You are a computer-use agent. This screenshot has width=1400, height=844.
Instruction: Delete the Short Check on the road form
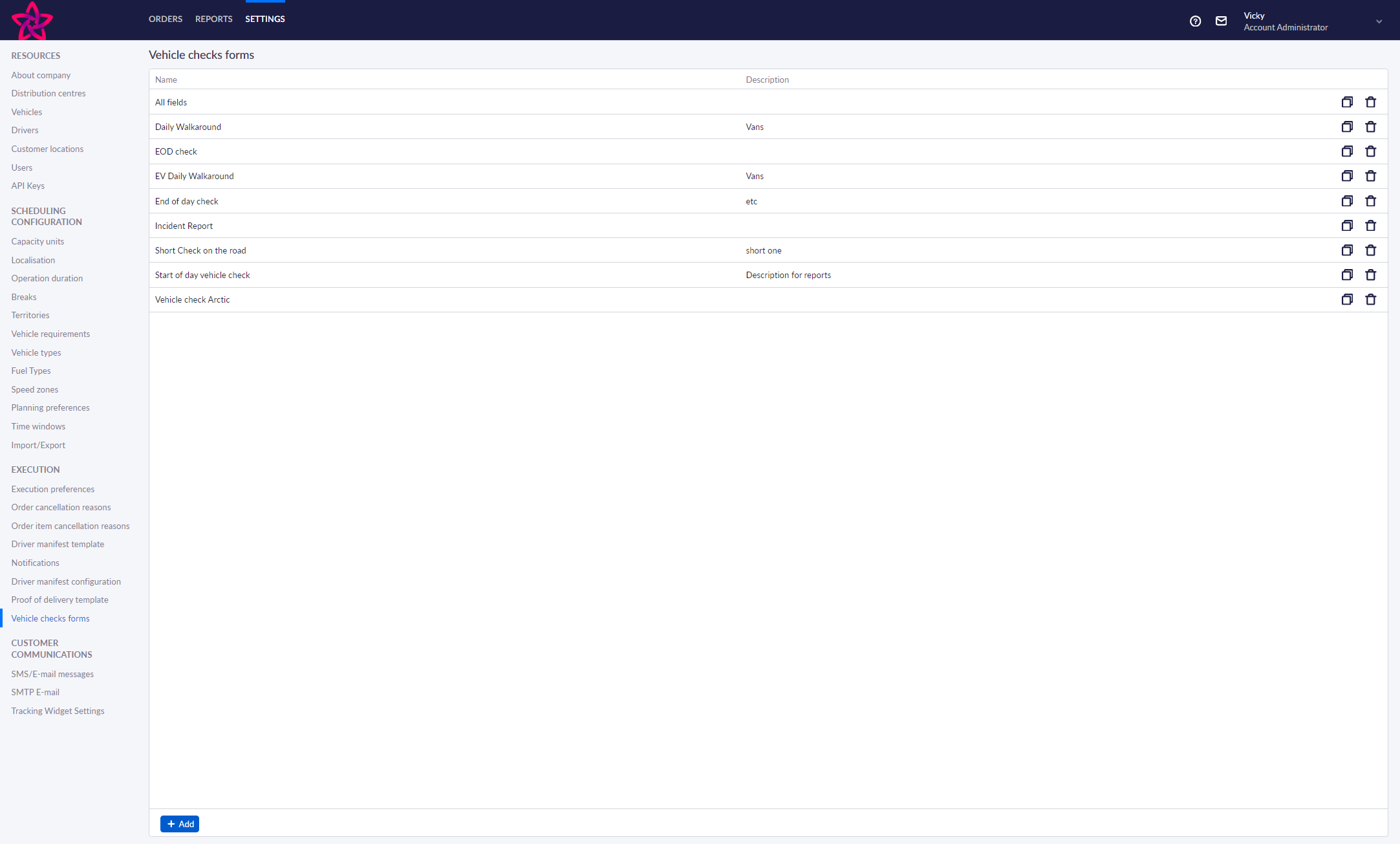1370,250
